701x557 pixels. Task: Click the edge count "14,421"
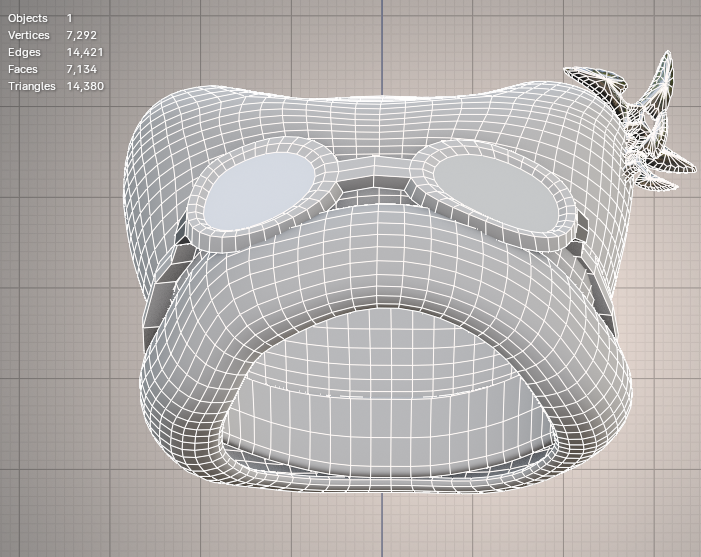click(x=85, y=52)
